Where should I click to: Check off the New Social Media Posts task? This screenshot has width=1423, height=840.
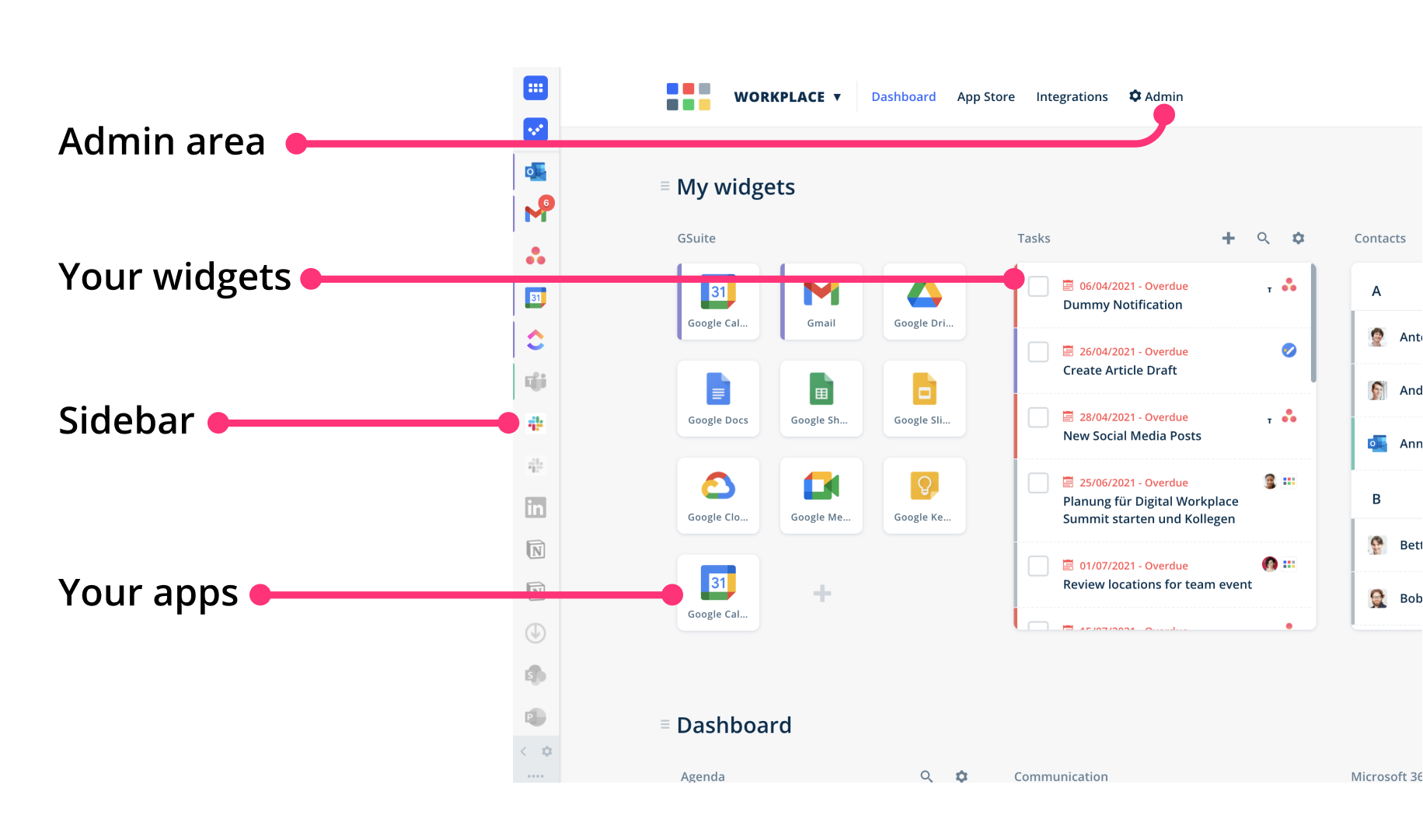[1038, 417]
